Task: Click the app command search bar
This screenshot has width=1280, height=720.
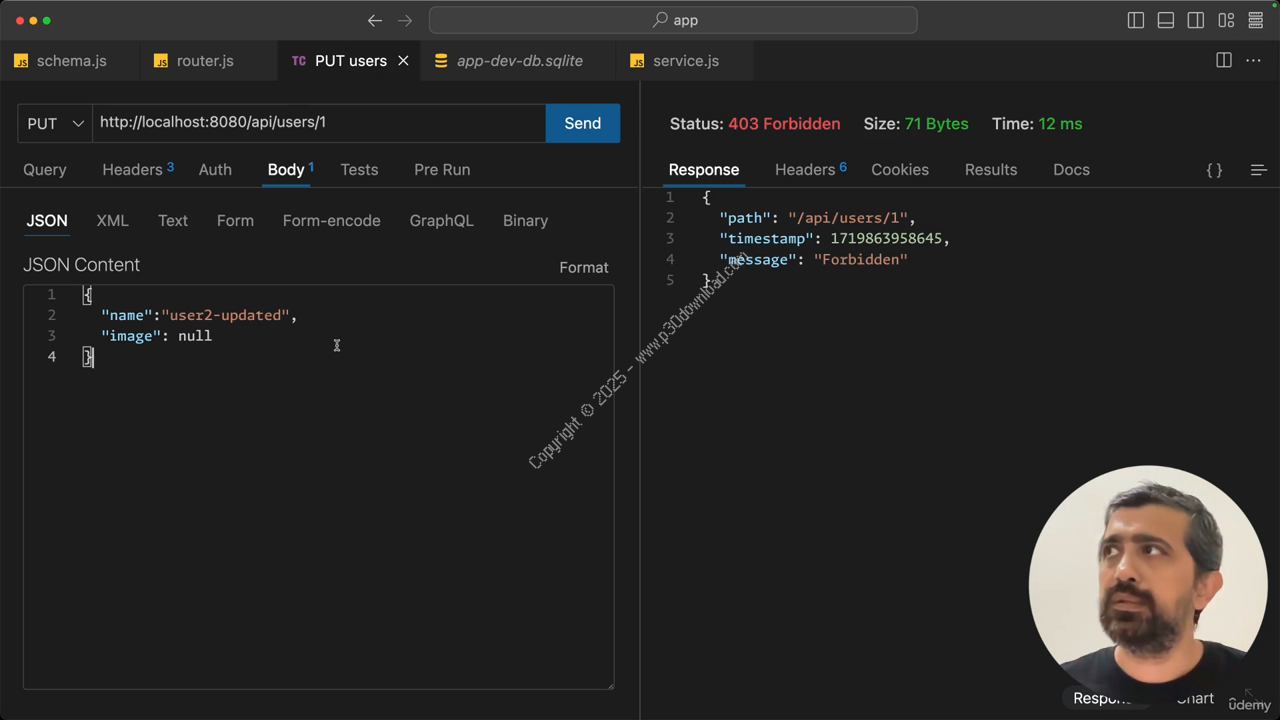Action: pyautogui.click(x=673, y=20)
